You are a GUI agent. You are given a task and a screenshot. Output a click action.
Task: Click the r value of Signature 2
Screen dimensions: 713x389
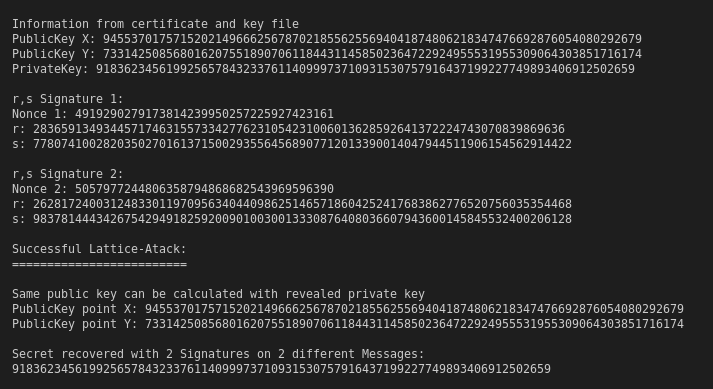pyautogui.click(x=302, y=204)
